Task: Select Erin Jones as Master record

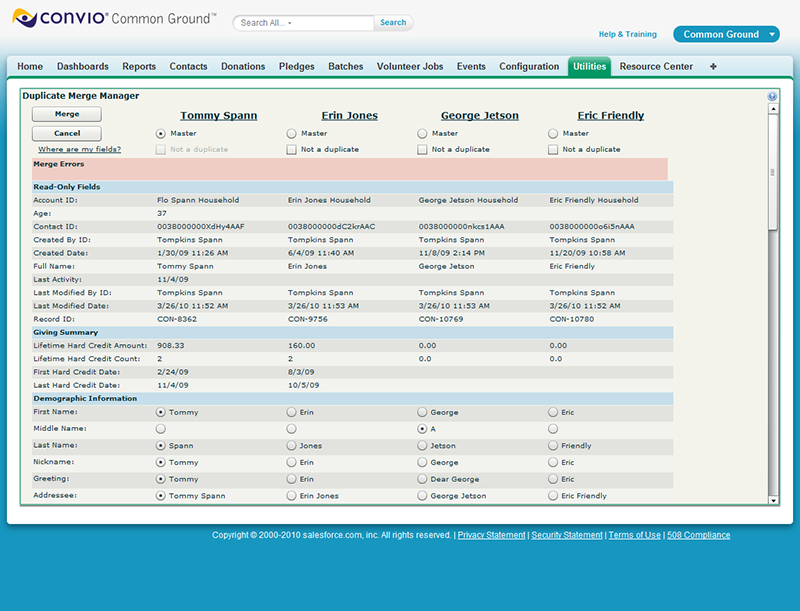Action: (292, 133)
